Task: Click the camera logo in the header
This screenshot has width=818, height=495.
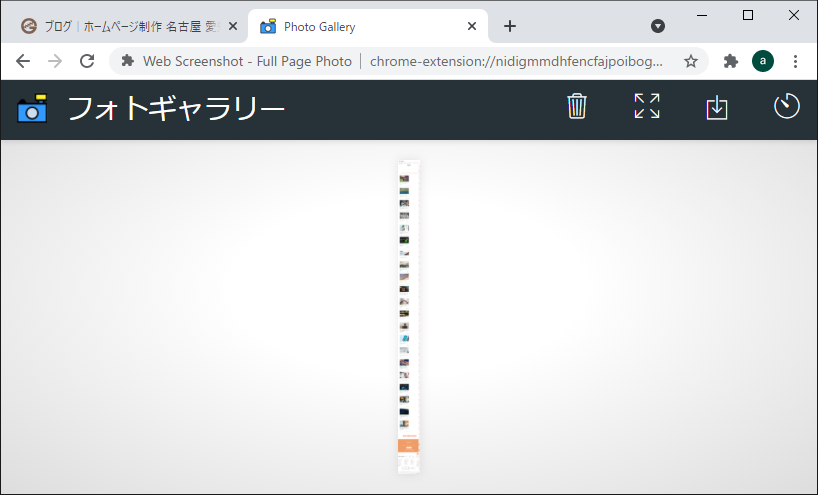Action: click(32, 107)
